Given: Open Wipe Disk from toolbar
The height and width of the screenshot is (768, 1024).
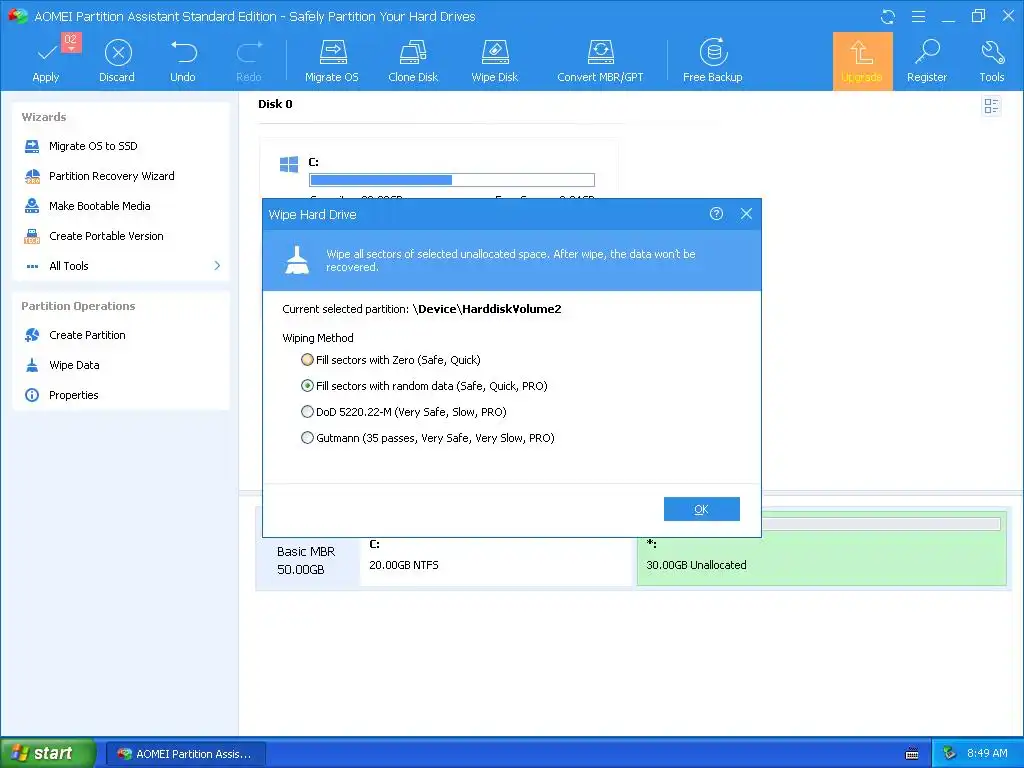Looking at the screenshot, I should coord(494,61).
